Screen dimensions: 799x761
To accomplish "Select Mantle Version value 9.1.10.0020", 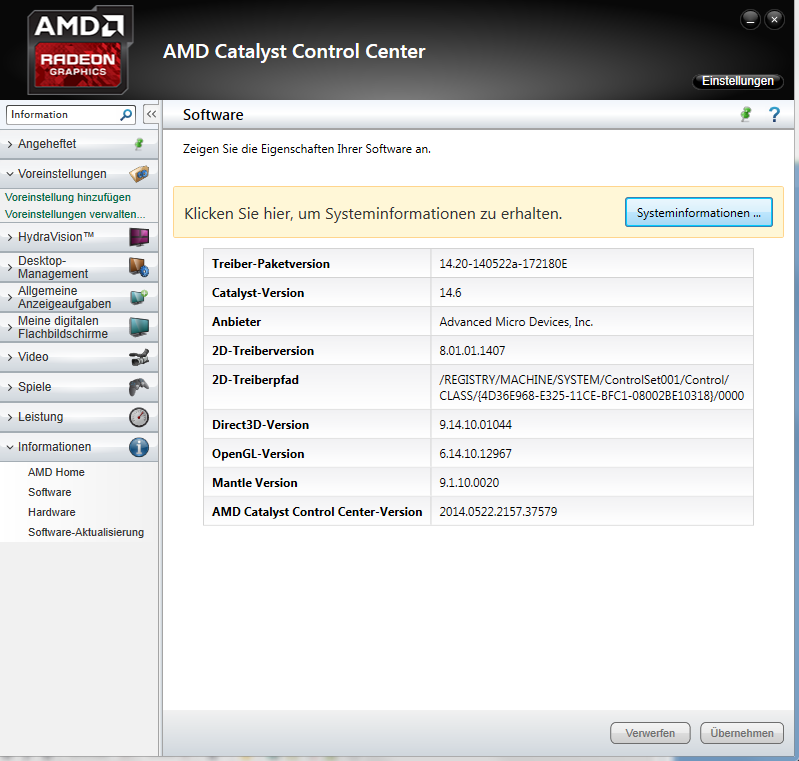I will [469, 483].
